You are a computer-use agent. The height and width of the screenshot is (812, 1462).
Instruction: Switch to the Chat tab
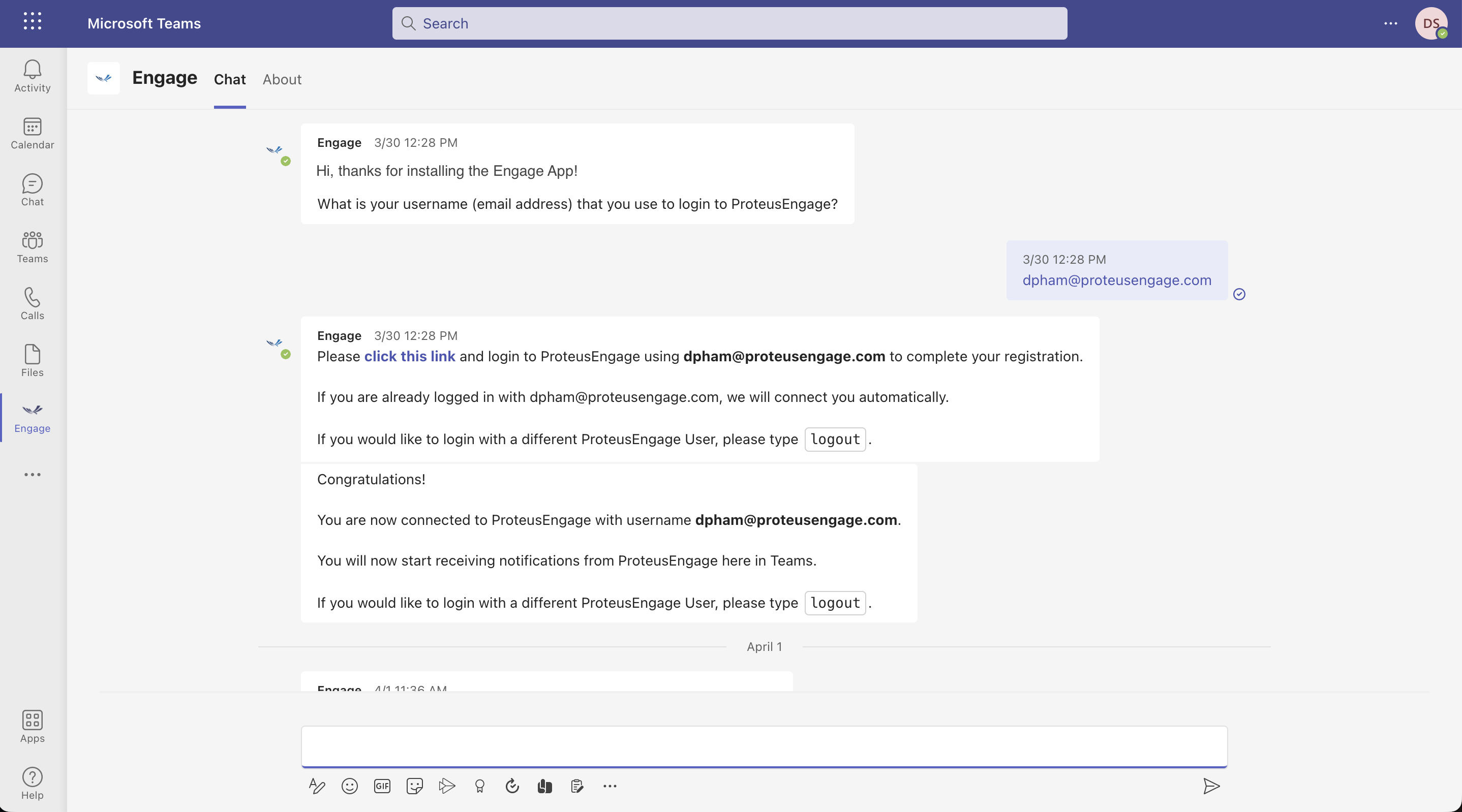230,79
